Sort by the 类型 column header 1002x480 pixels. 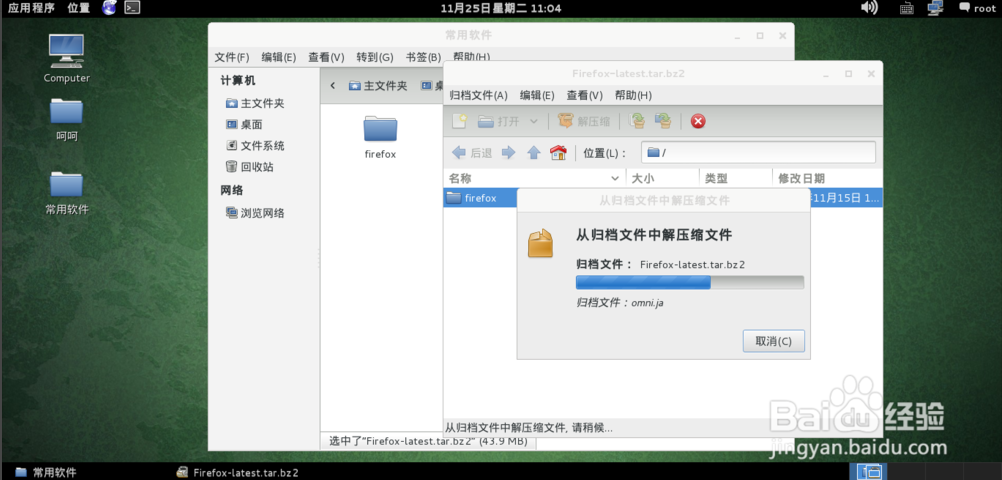[x=736, y=178]
